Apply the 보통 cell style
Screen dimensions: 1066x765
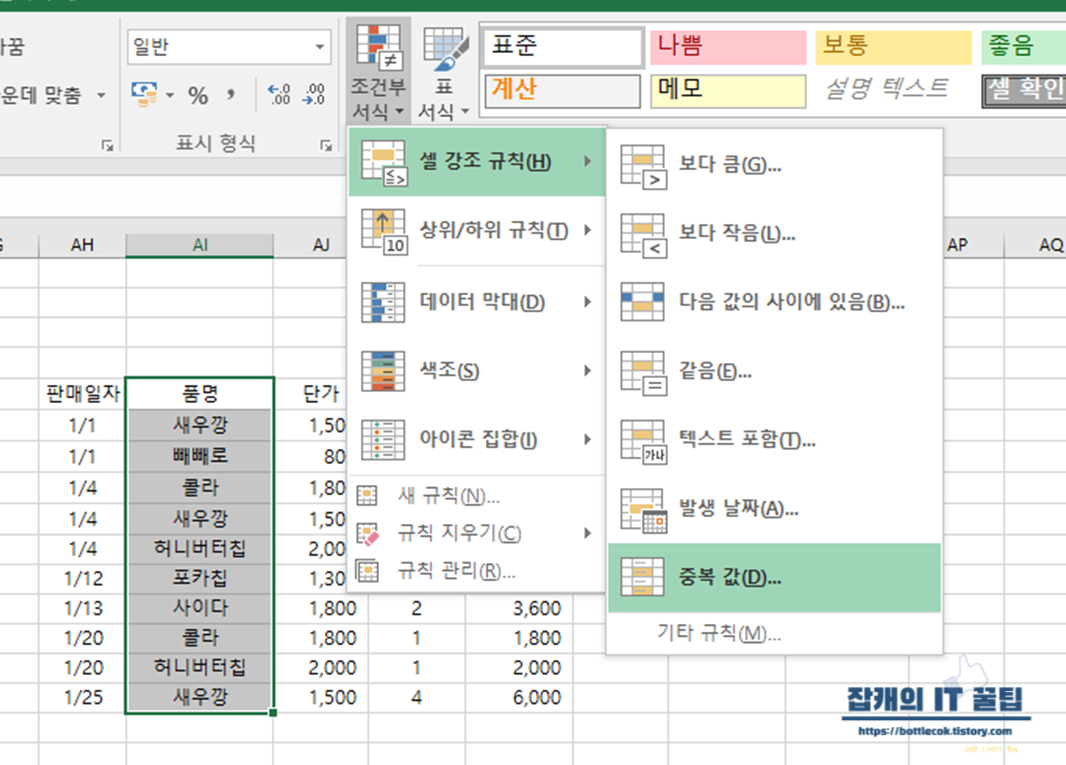pyautogui.click(x=893, y=46)
